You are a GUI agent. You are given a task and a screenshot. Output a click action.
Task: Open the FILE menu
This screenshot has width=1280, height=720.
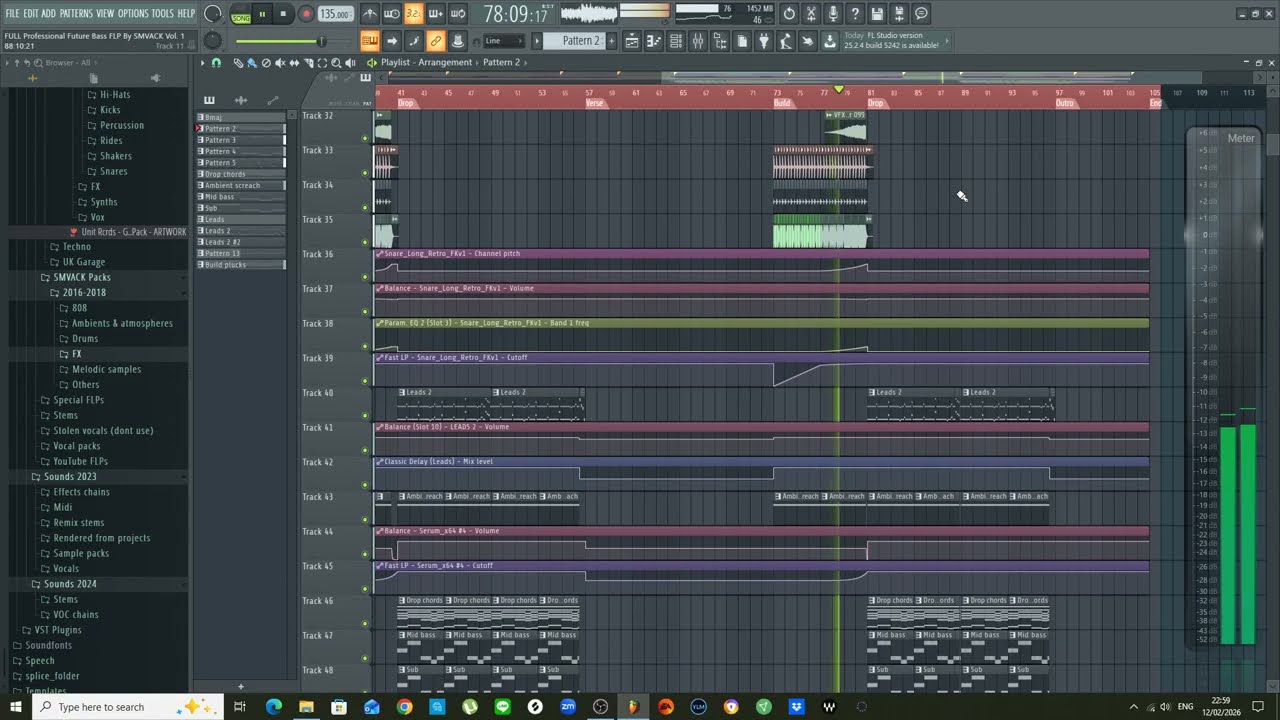coord(12,14)
